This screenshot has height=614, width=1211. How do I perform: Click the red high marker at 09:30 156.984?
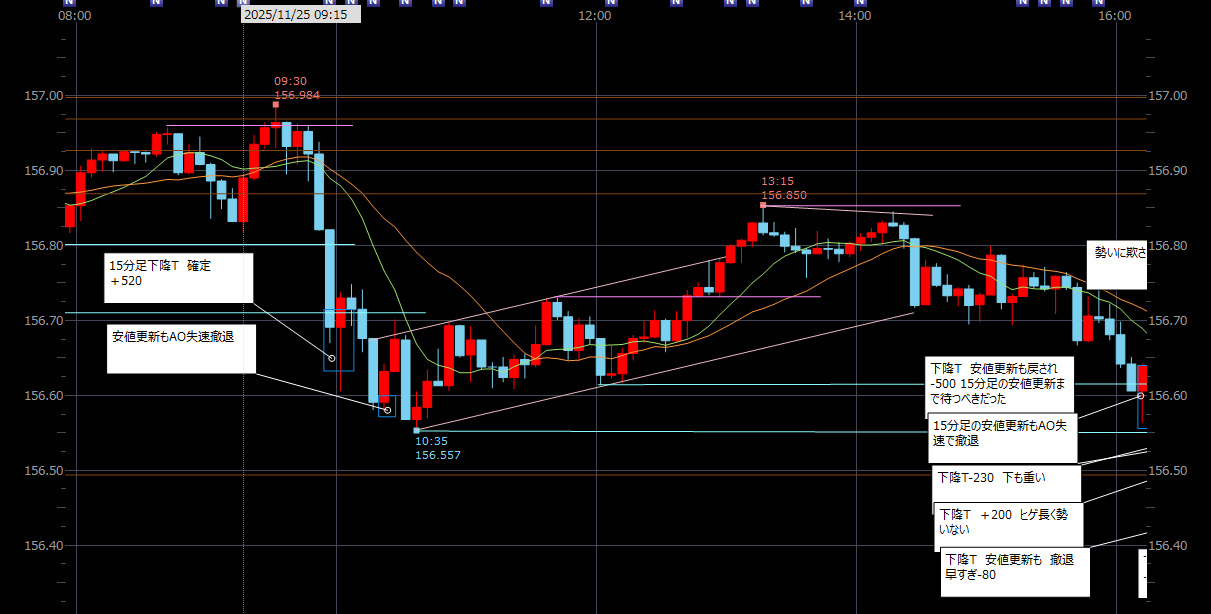276,104
